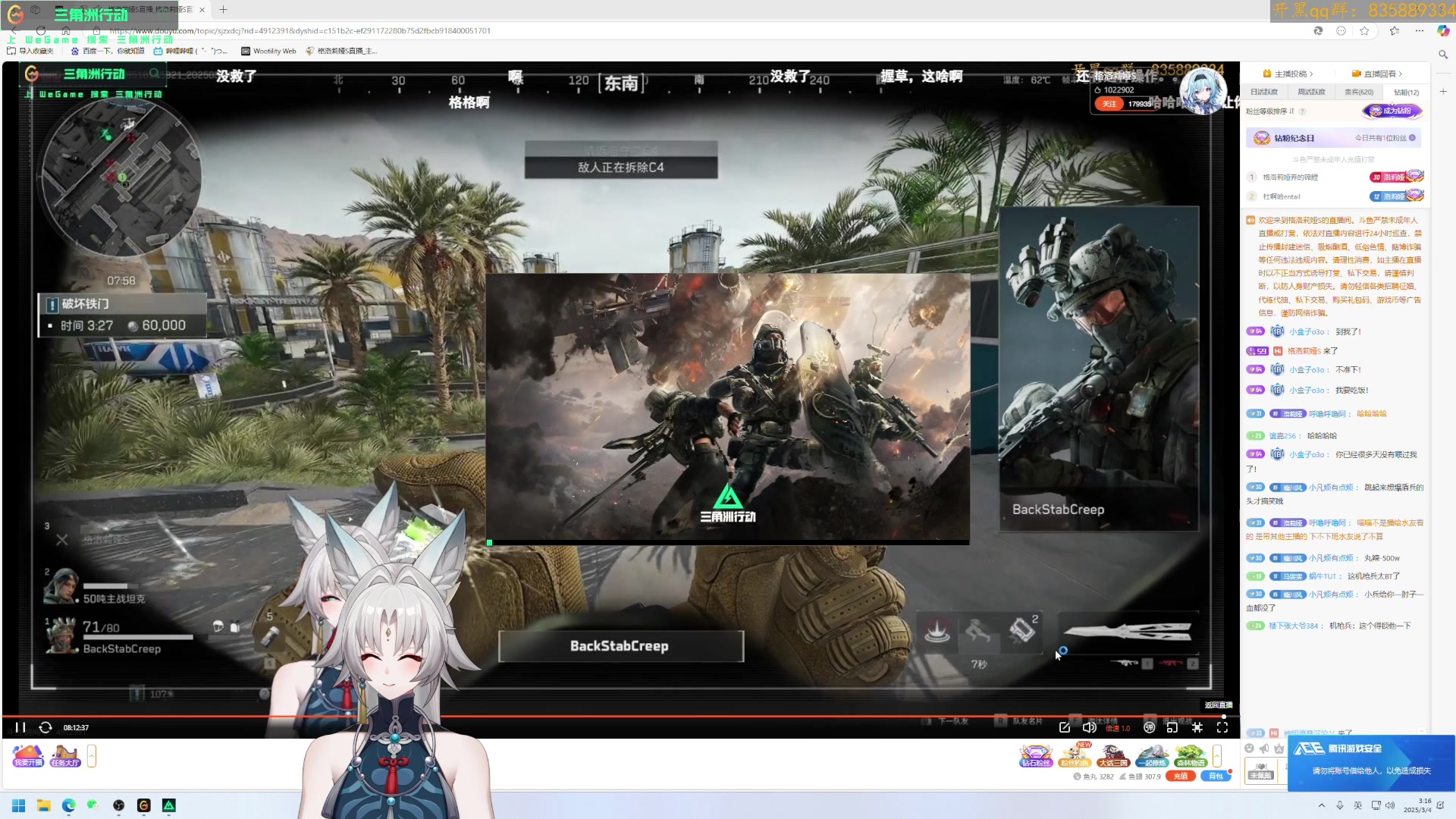Open 背包 backpack button

coord(1216,776)
